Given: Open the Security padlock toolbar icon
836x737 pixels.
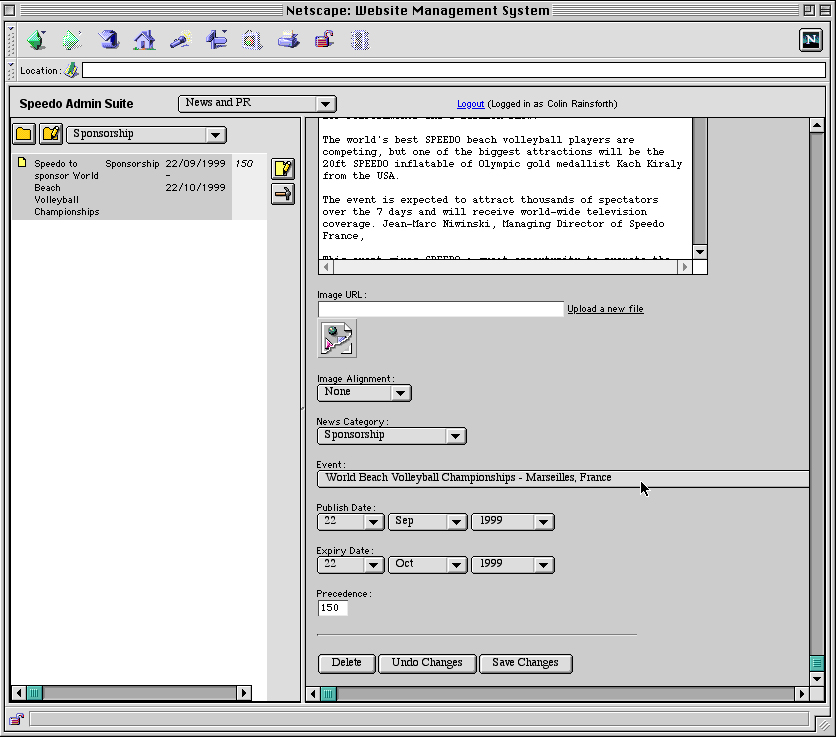Looking at the screenshot, I should coord(324,40).
